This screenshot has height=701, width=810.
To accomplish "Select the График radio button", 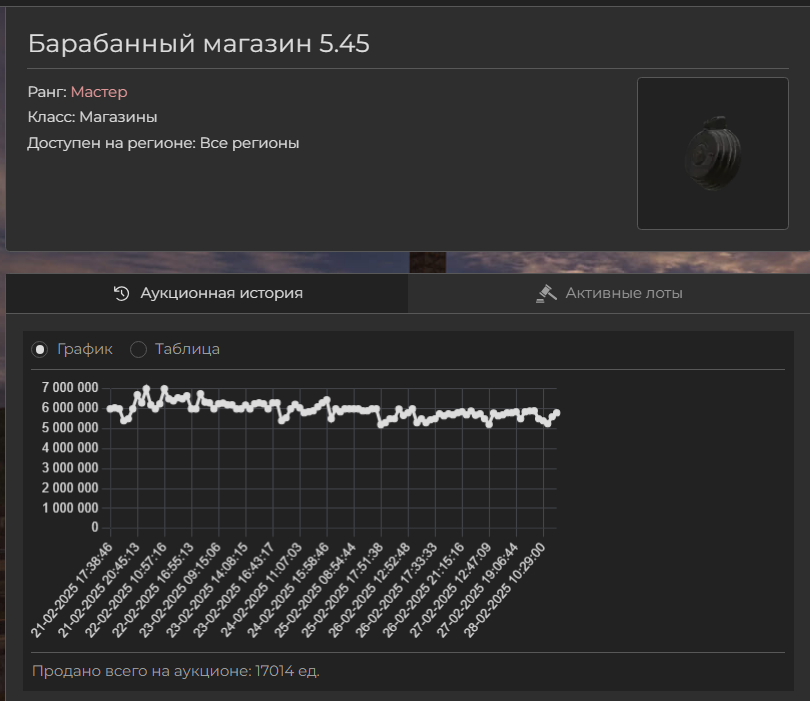I will [40, 350].
